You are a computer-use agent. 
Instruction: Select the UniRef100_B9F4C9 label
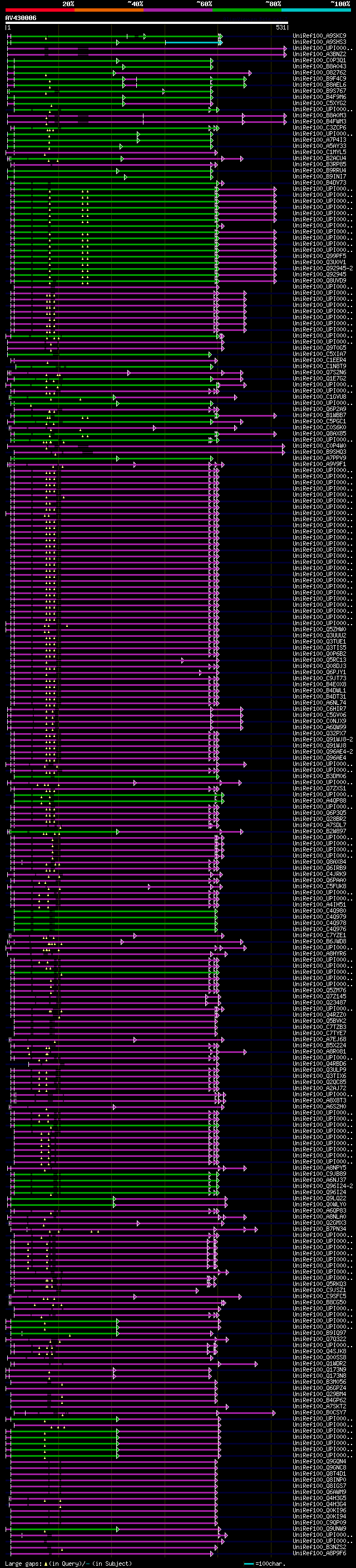pyautogui.click(x=319, y=78)
